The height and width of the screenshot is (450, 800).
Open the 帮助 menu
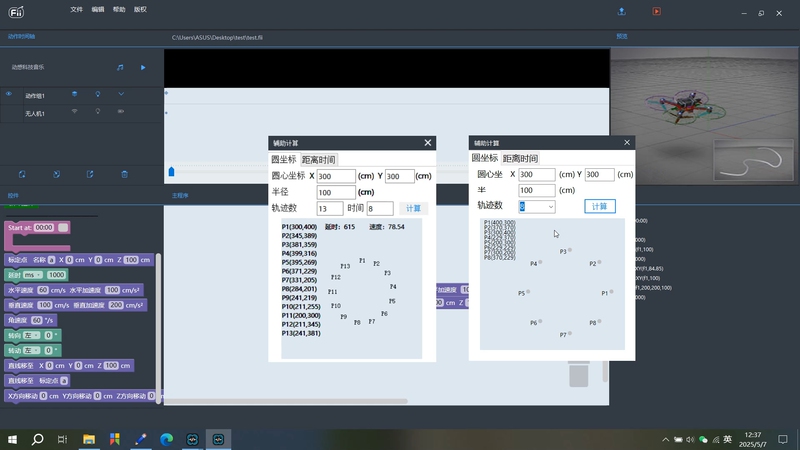pyautogui.click(x=119, y=10)
